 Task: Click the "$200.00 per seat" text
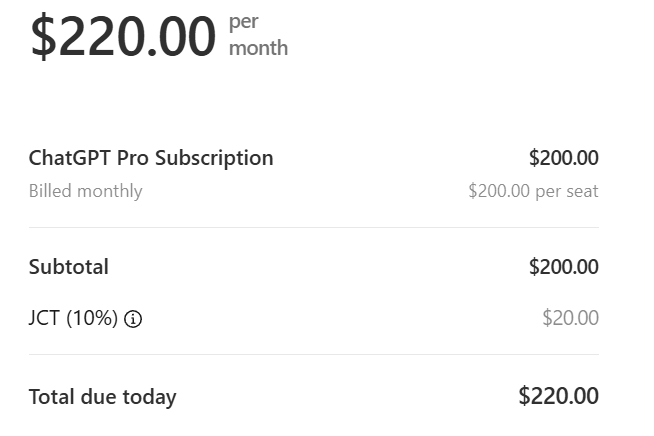[533, 191]
